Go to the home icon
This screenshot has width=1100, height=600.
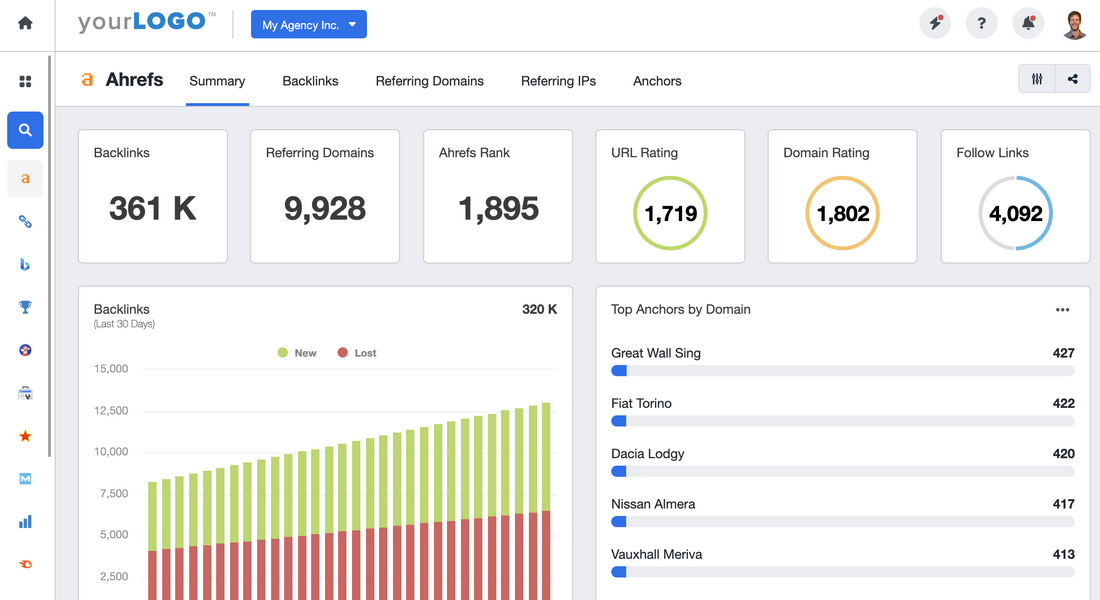(25, 23)
